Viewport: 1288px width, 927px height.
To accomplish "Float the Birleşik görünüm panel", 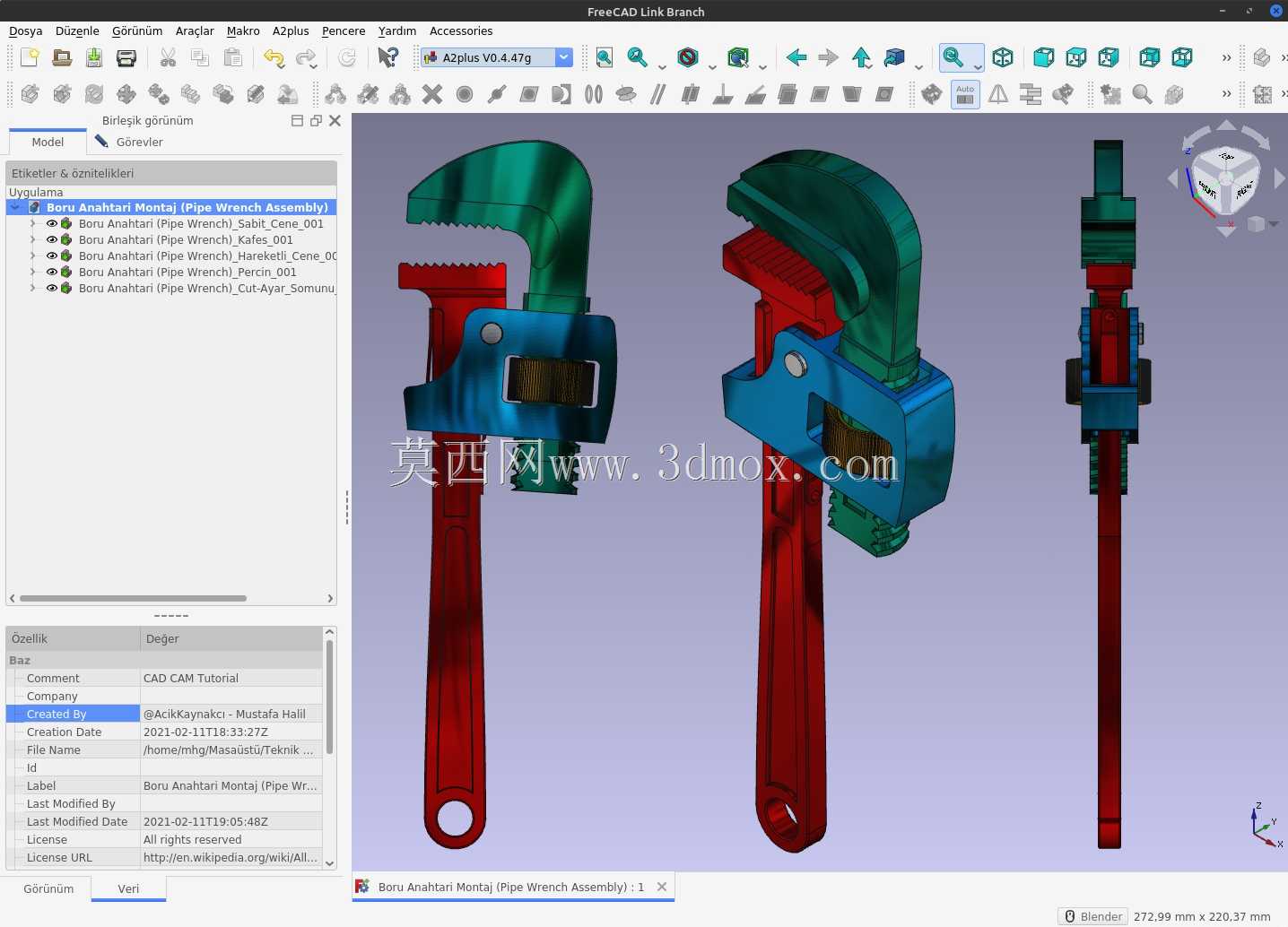I will point(316,120).
